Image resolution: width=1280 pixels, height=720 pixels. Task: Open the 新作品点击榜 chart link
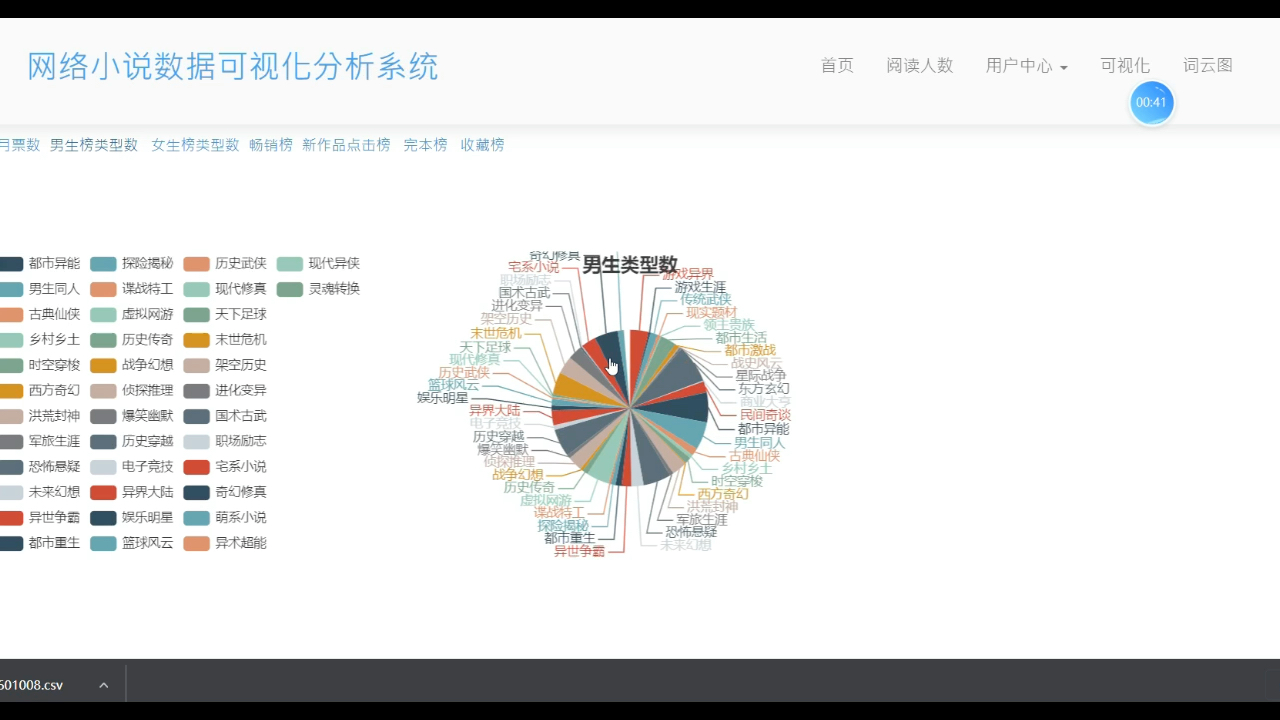point(346,145)
